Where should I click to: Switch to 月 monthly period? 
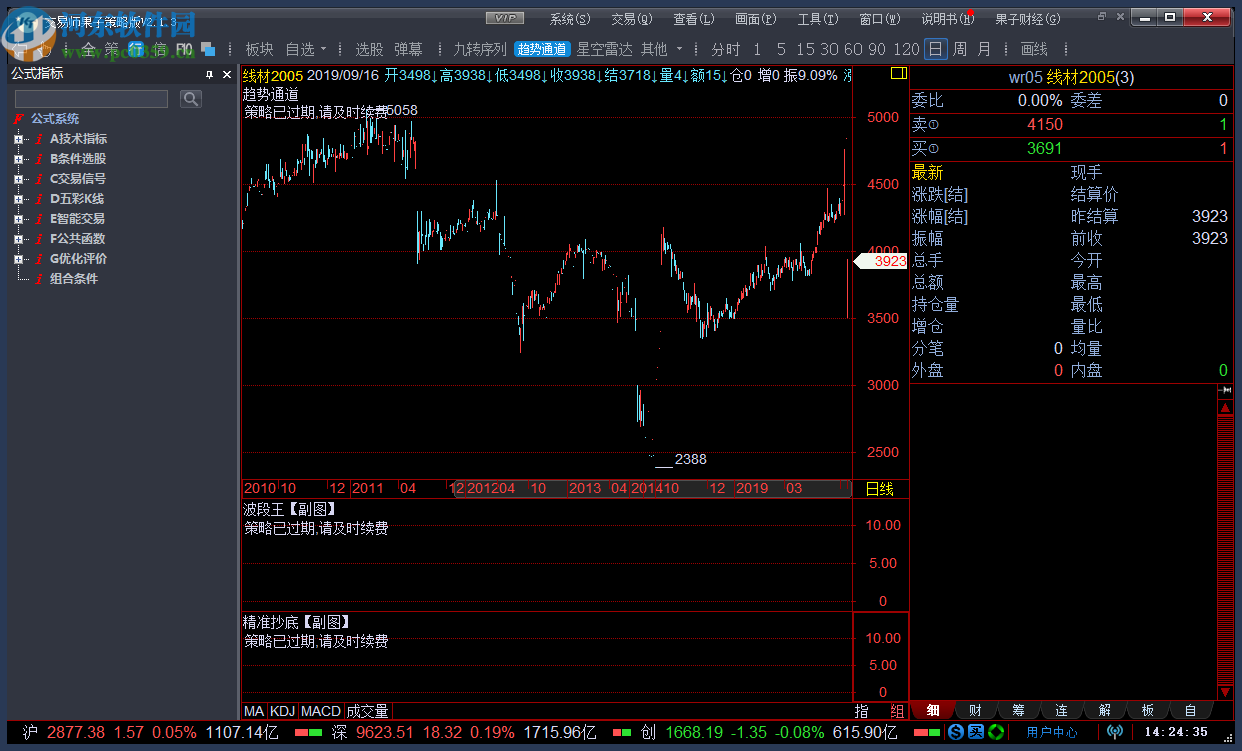coord(985,49)
